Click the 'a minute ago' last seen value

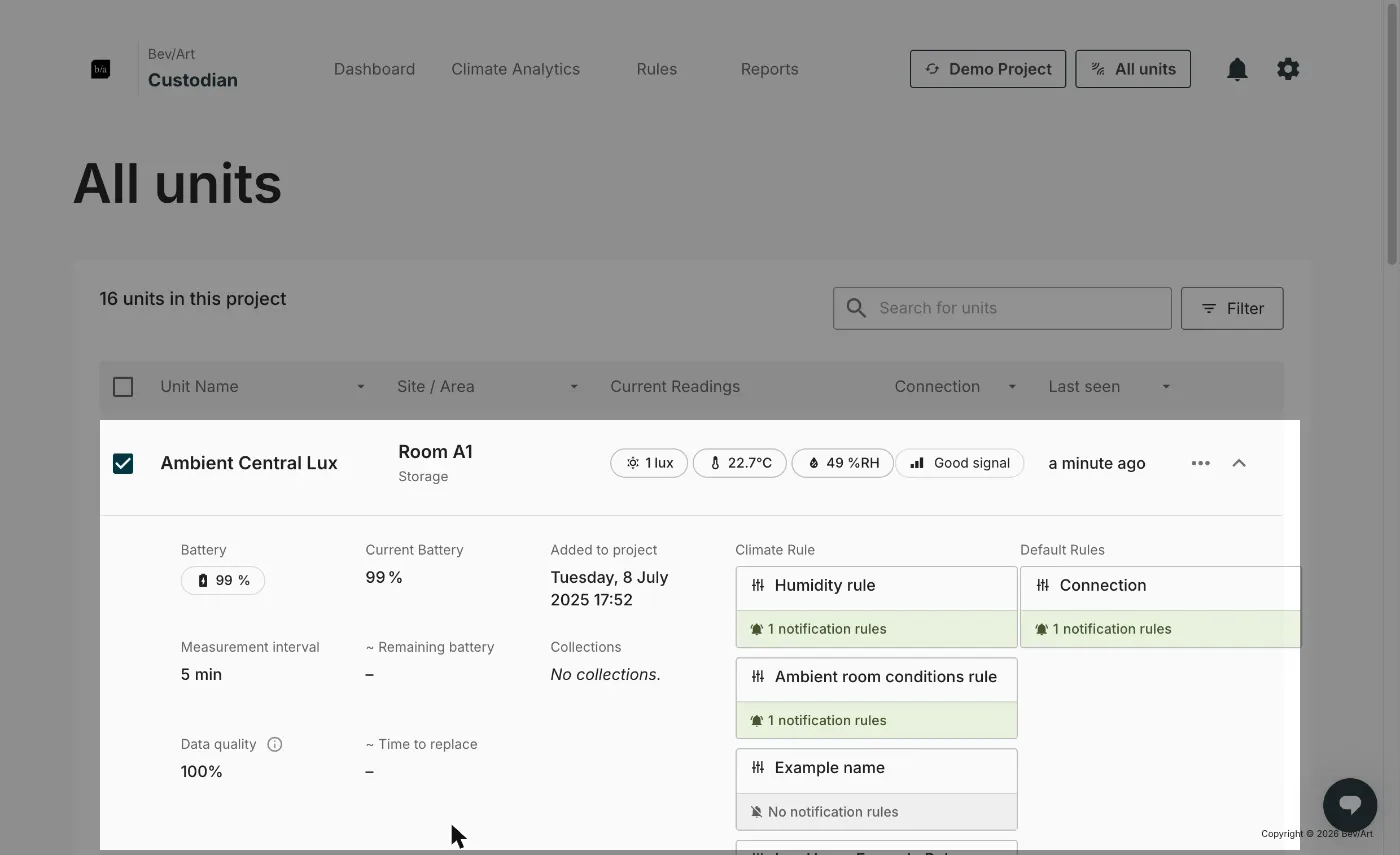(1097, 463)
